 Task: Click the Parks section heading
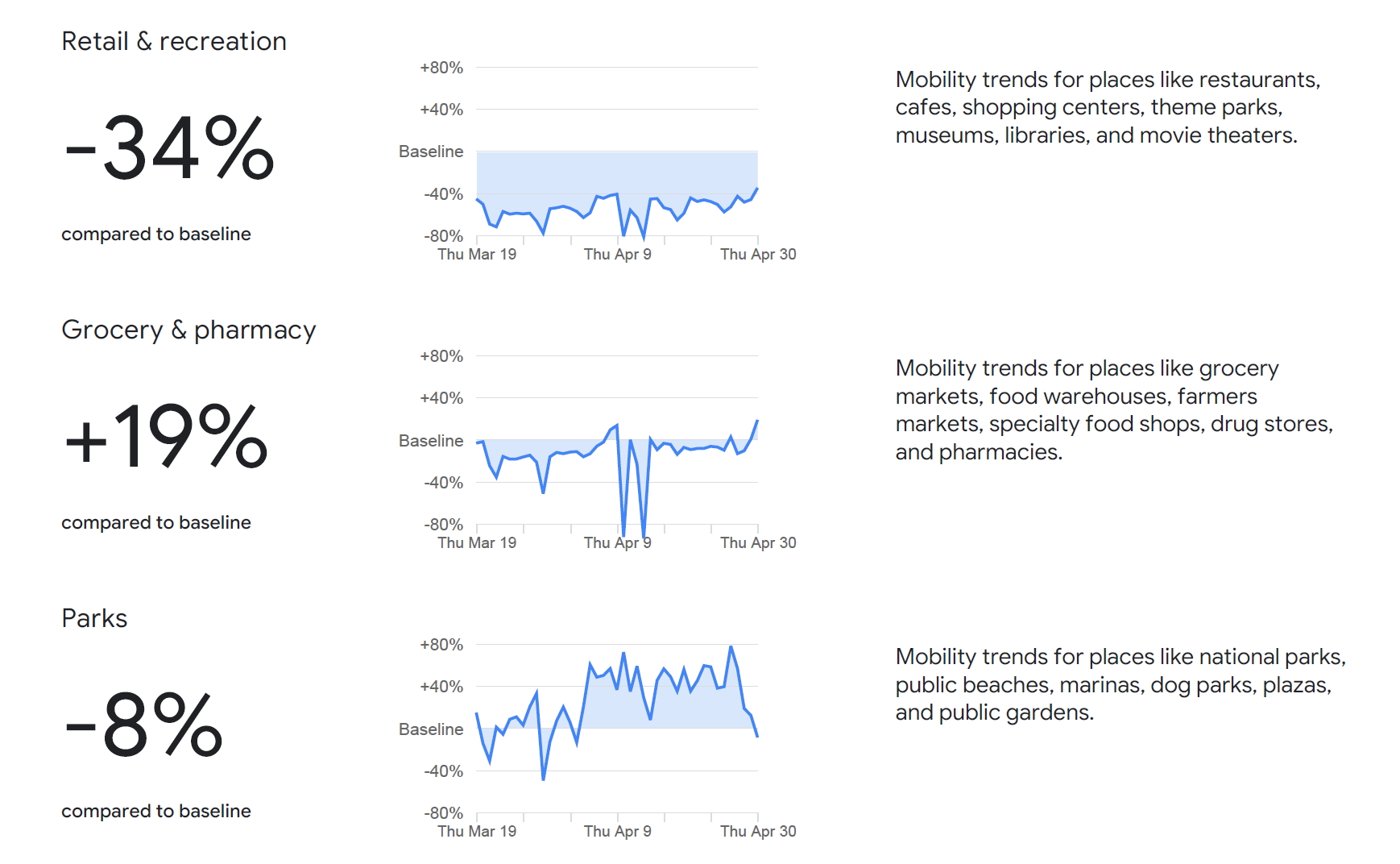[x=94, y=618]
